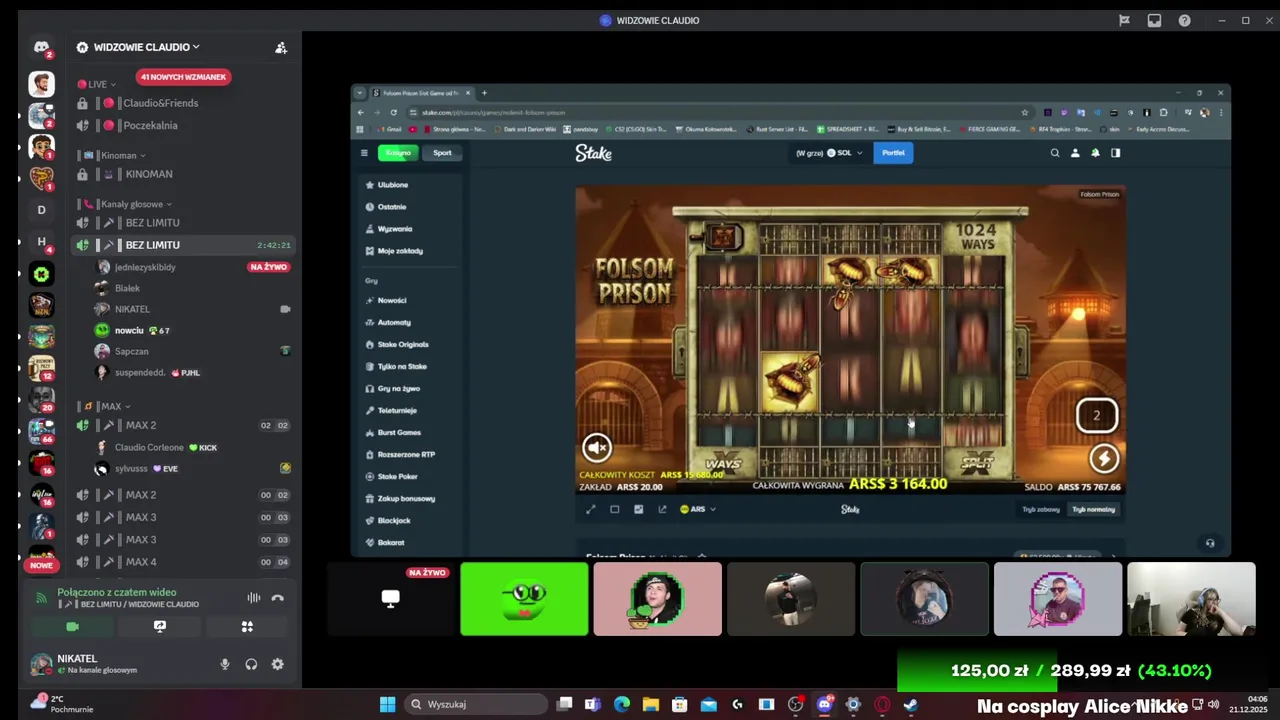The image size is (1280, 720).
Task: Unmute sound in Folsom Prison game
Action: (597, 447)
